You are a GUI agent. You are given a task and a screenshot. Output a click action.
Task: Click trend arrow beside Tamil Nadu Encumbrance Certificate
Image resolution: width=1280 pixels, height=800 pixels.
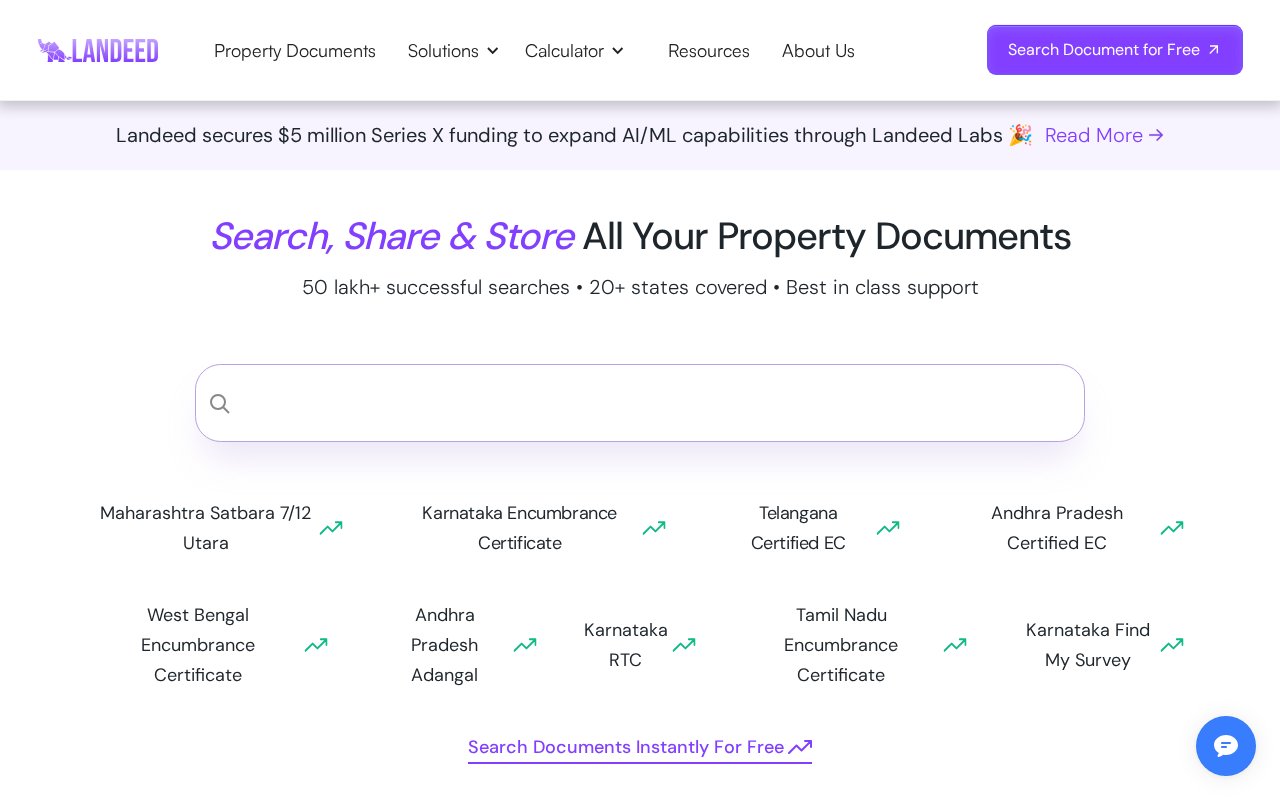point(955,645)
